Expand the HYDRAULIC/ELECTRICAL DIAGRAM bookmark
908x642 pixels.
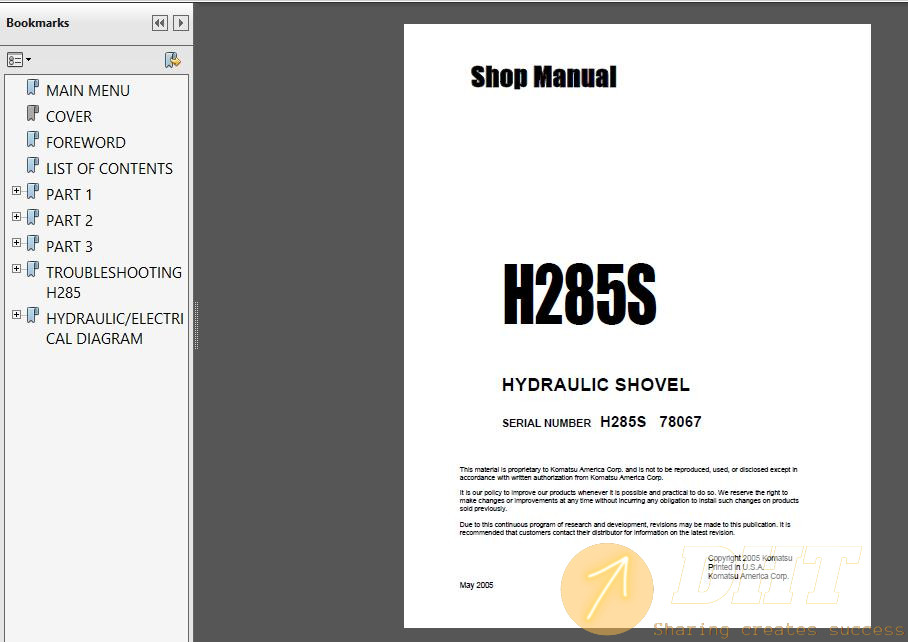(16, 315)
